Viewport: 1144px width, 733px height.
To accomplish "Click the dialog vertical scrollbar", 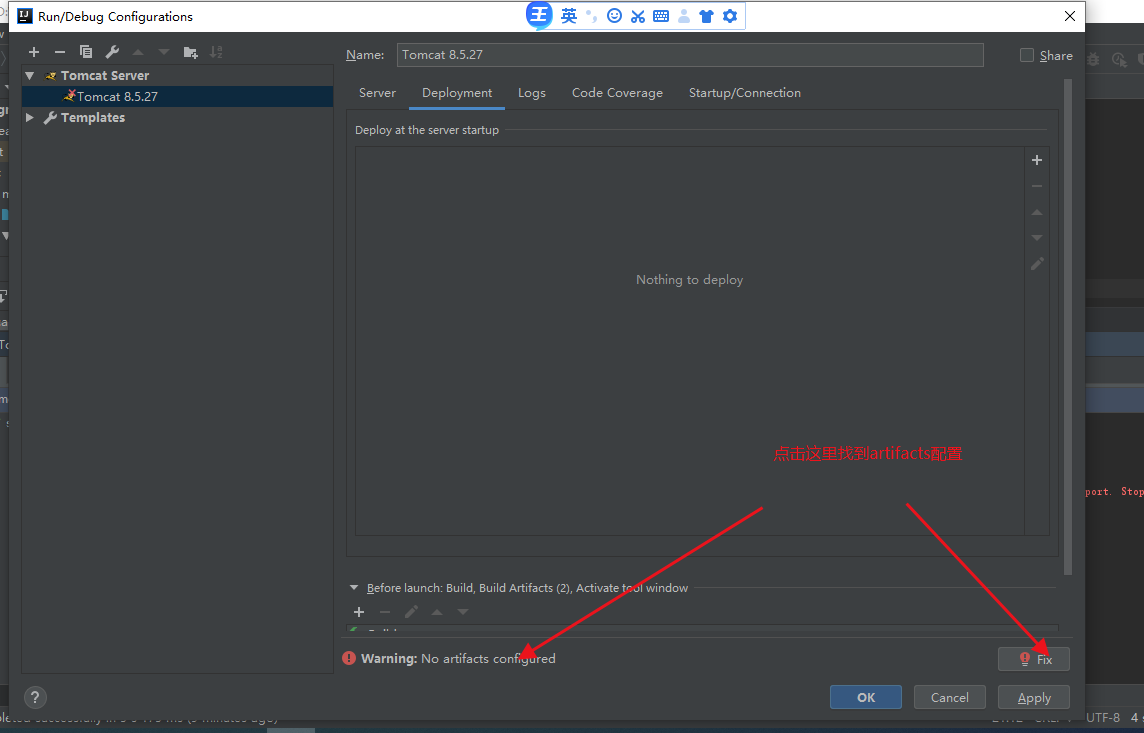I will pos(1068,327).
